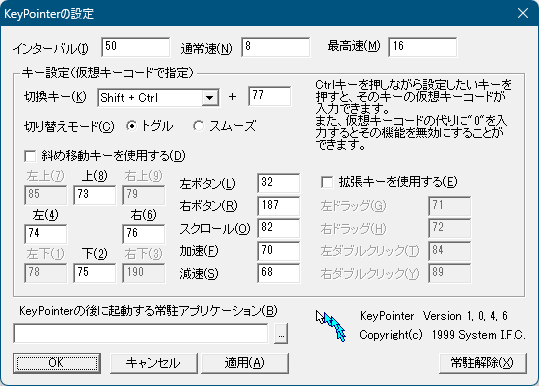The width and height of the screenshot is (539, 386).
Task: Focus the 最高速 input field
Action: (x=423, y=47)
